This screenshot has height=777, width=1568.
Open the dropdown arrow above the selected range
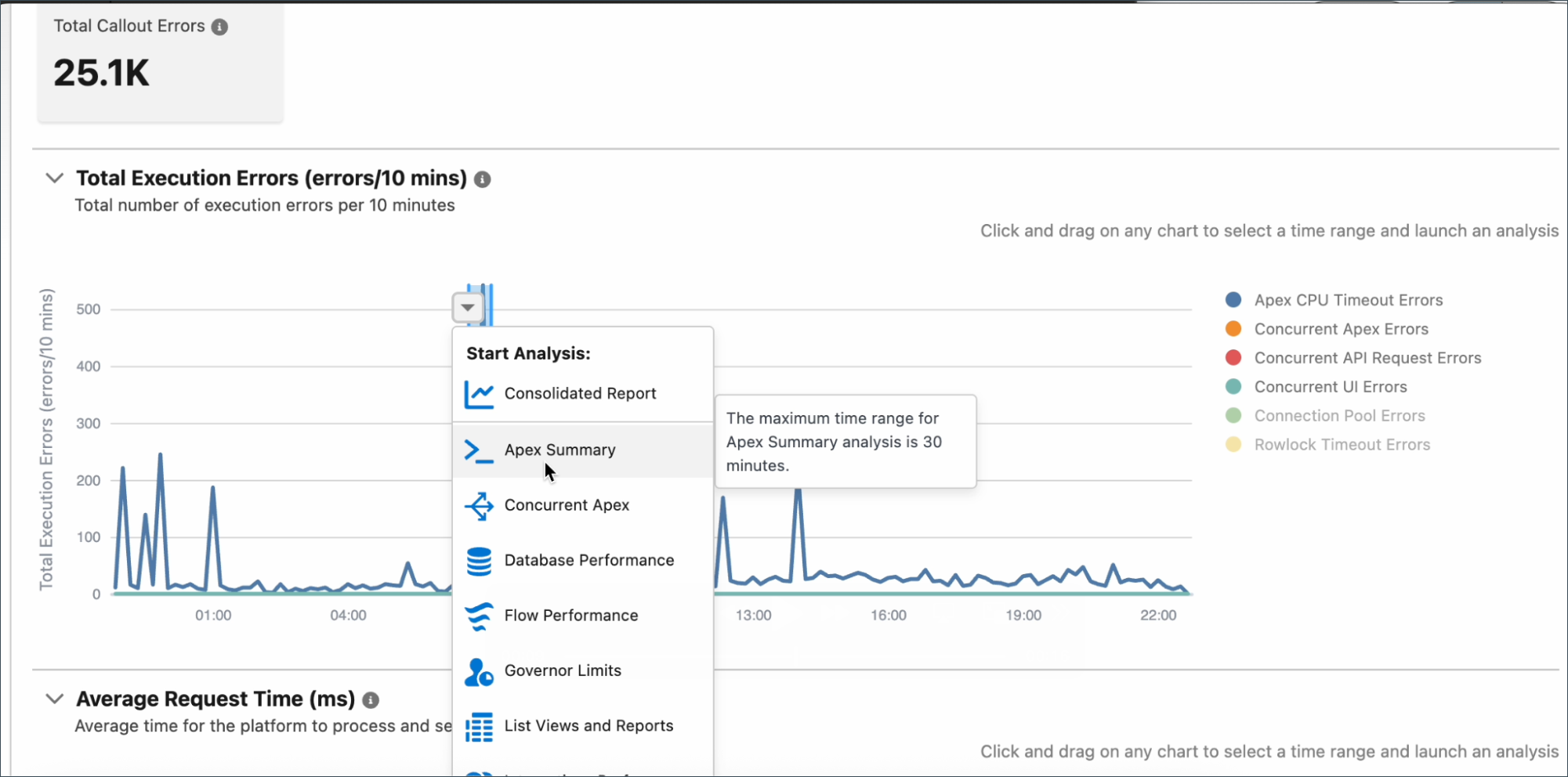pos(467,307)
